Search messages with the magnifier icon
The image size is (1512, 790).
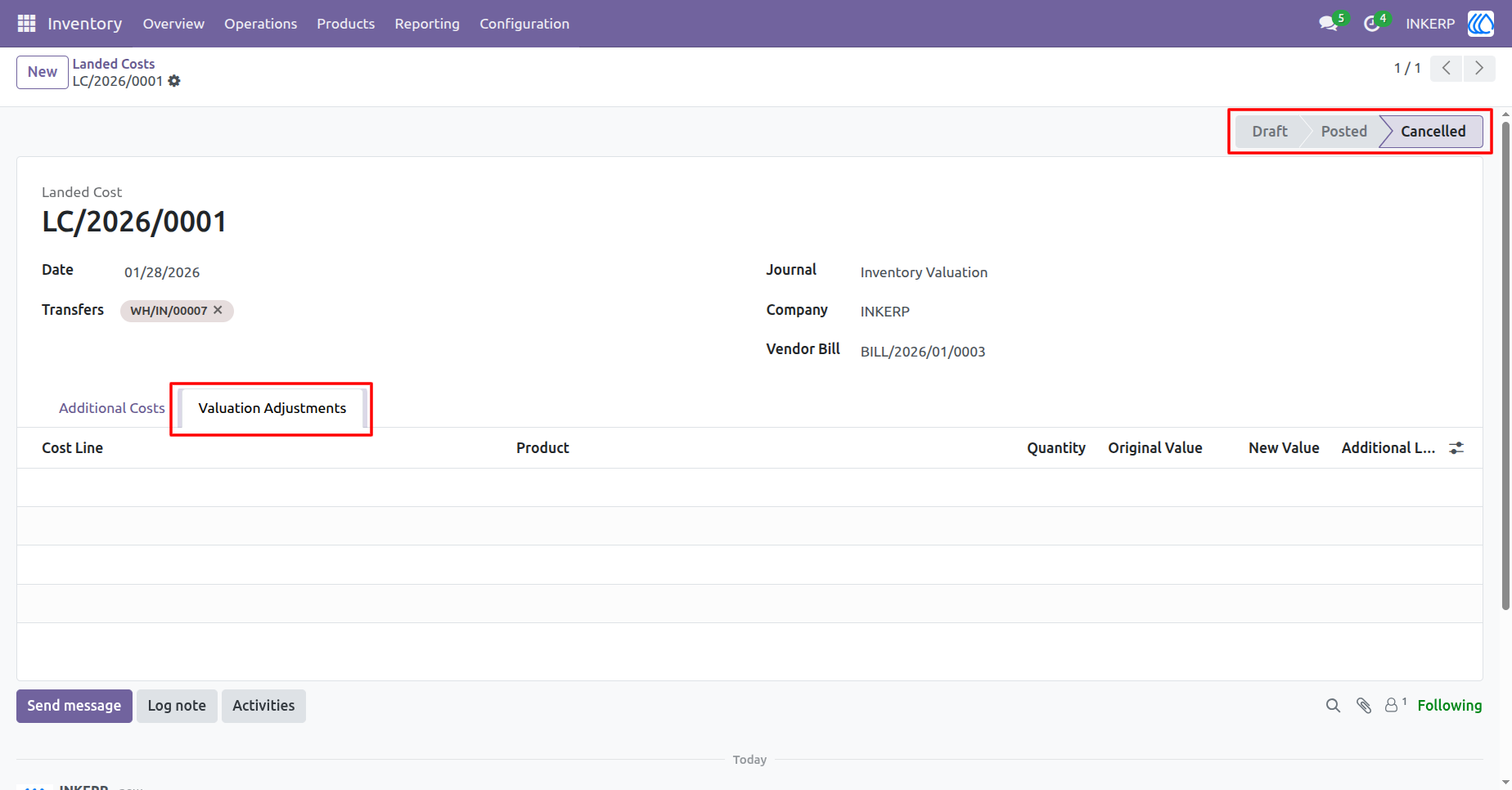pos(1333,706)
